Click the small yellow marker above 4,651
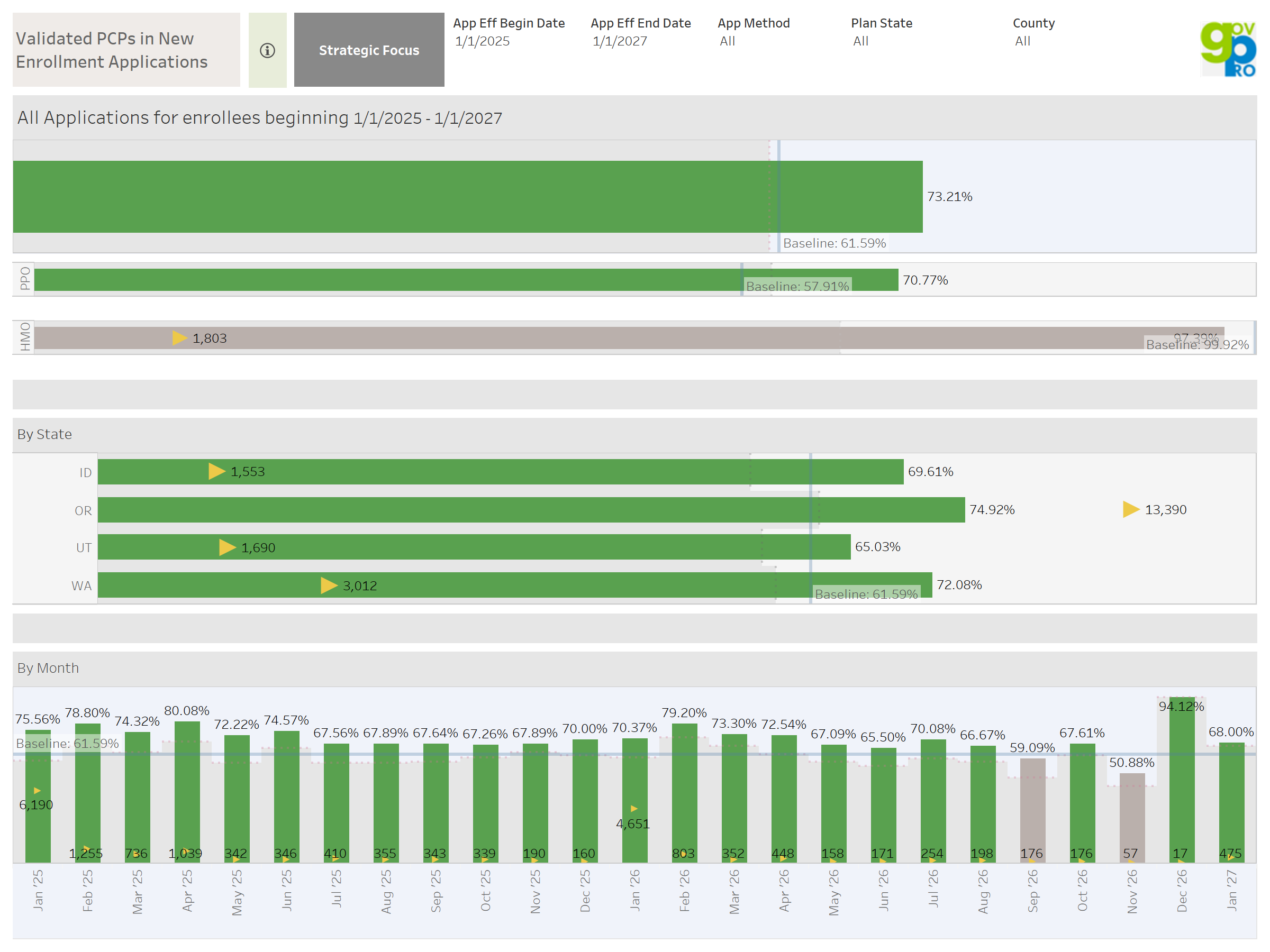1270x952 pixels. coord(634,809)
